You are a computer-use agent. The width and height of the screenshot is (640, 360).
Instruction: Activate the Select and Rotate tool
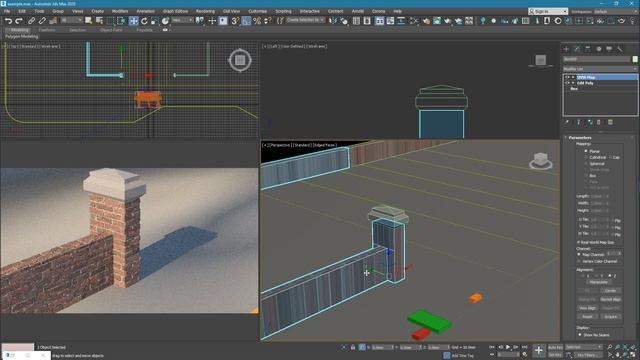pyautogui.click(x=144, y=21)
